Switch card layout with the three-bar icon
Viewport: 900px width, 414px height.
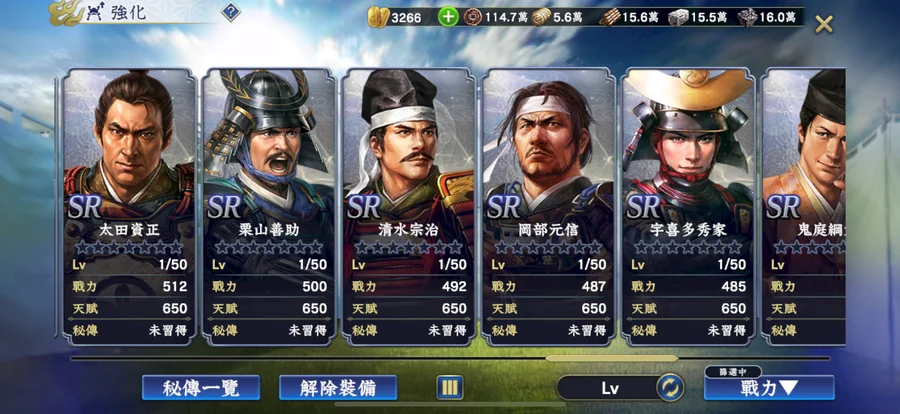450,388
